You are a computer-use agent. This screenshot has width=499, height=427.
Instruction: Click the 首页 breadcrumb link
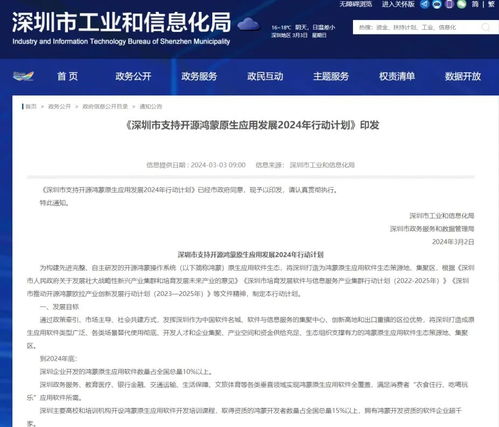pyautogui.click(x=31, y=107)
